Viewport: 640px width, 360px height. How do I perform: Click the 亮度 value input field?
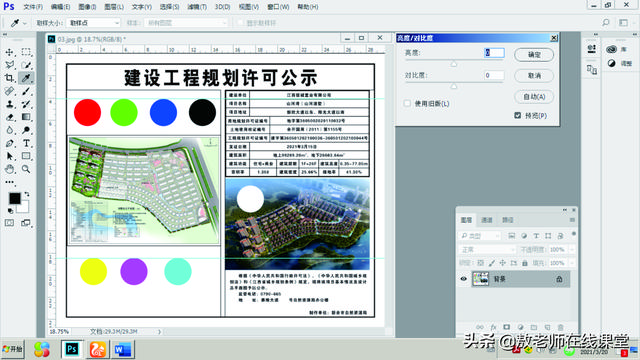pyautogui.click(x=494, y=53)
